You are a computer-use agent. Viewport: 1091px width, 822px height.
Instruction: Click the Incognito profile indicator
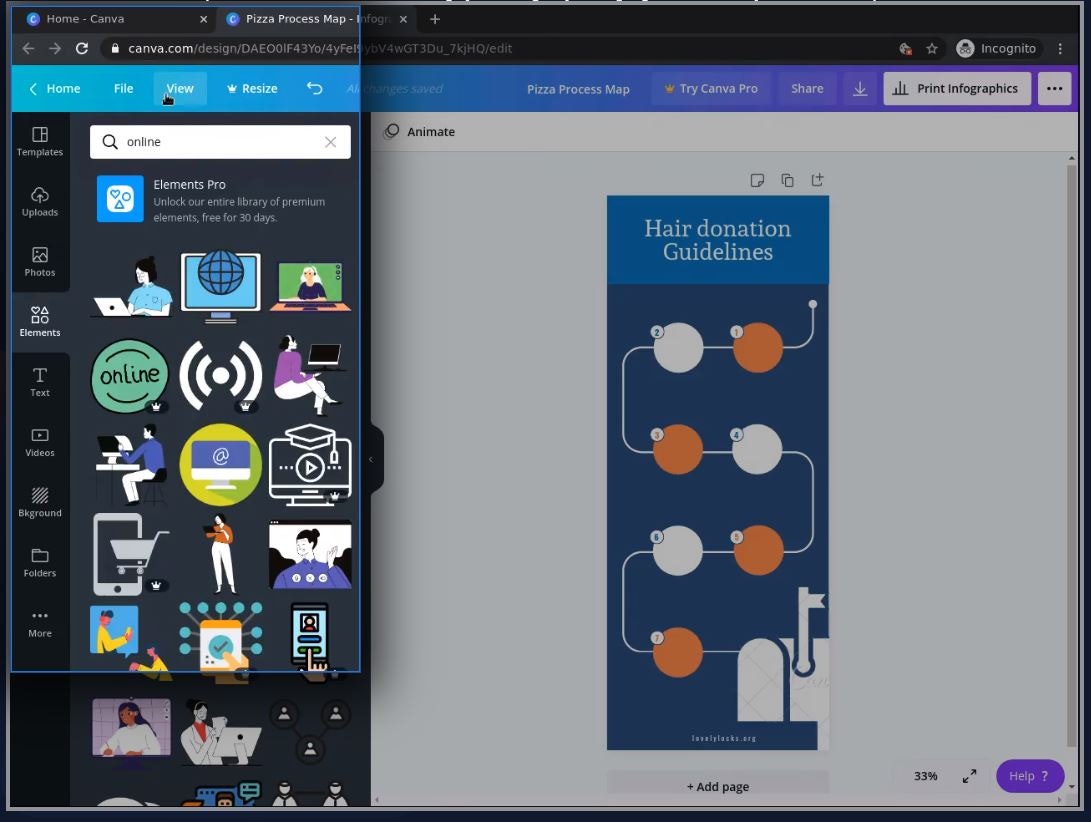[996, 48]
